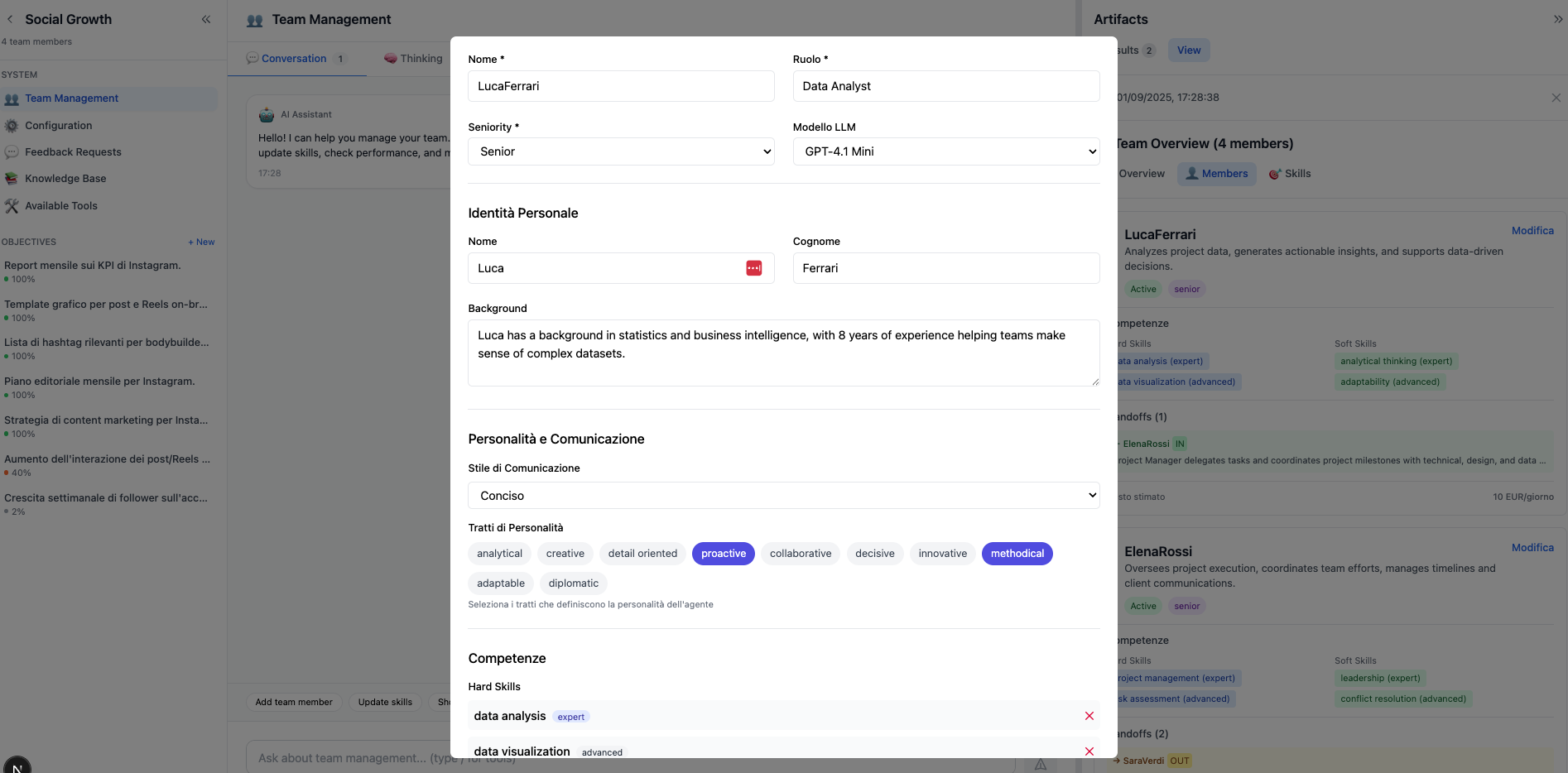
Task: Switch to the Thinking tab
Action: pyautogui.click(x=413, y=59)
